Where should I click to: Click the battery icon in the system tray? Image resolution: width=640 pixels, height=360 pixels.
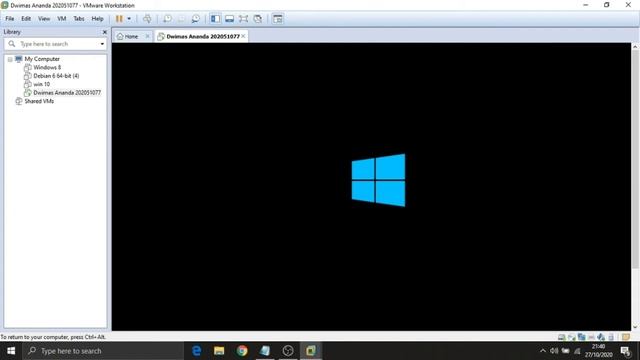click(565, 351)
